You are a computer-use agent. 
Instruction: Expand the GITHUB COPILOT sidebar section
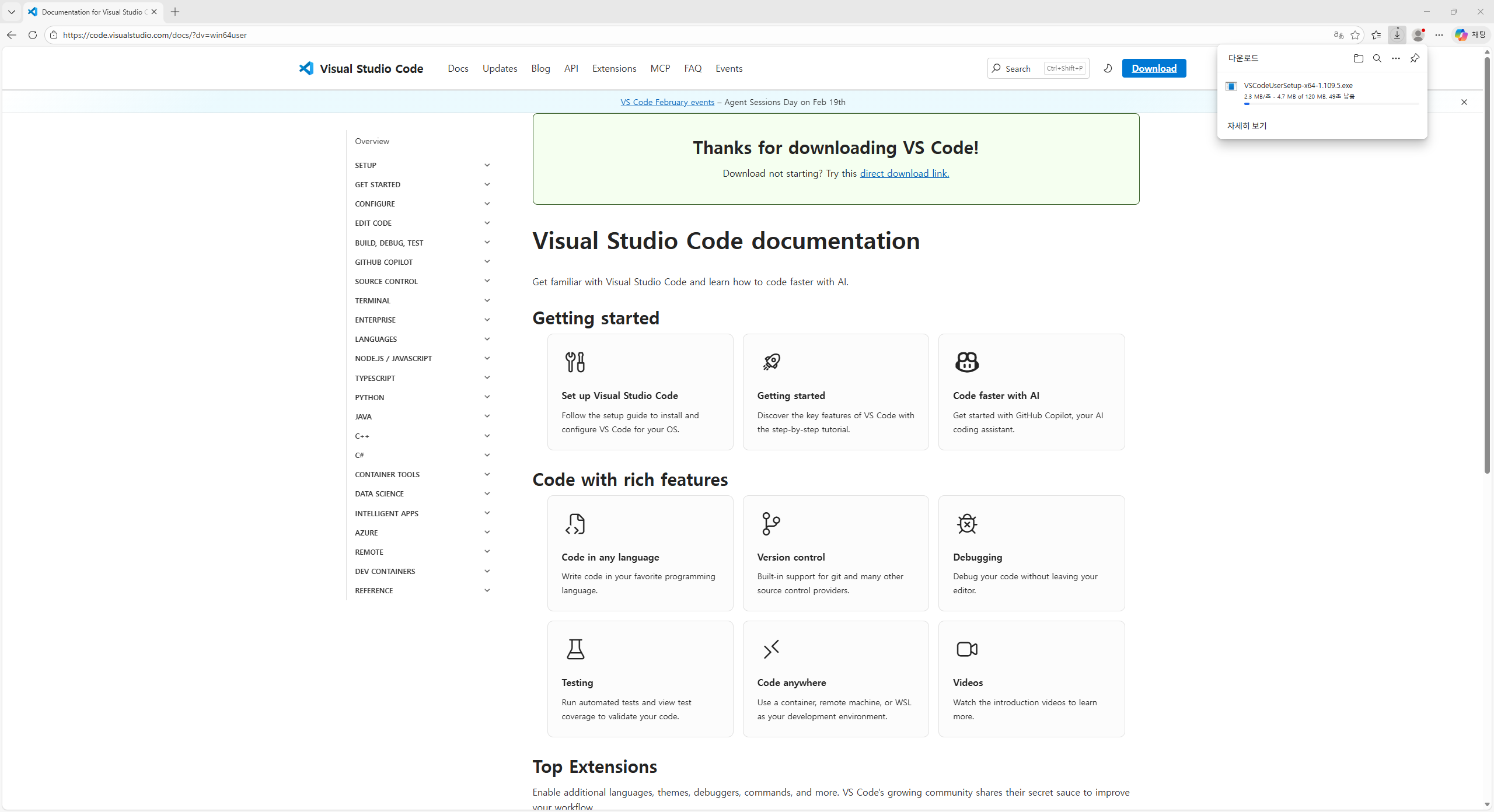[487, 262]
